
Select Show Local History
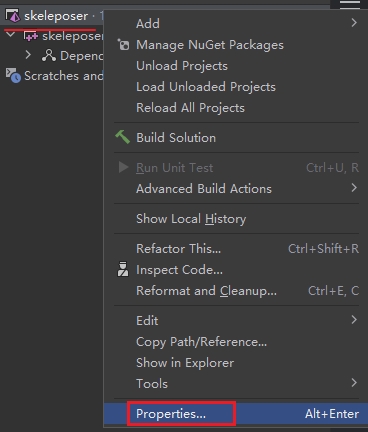click(236, 219)
